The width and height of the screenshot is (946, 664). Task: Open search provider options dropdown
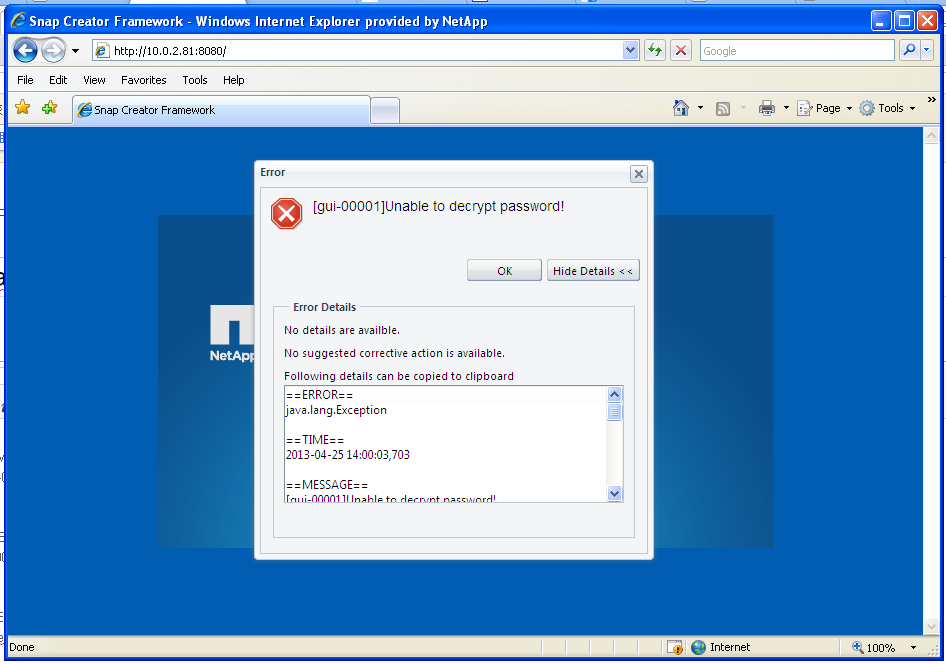(x=927, y=51)
